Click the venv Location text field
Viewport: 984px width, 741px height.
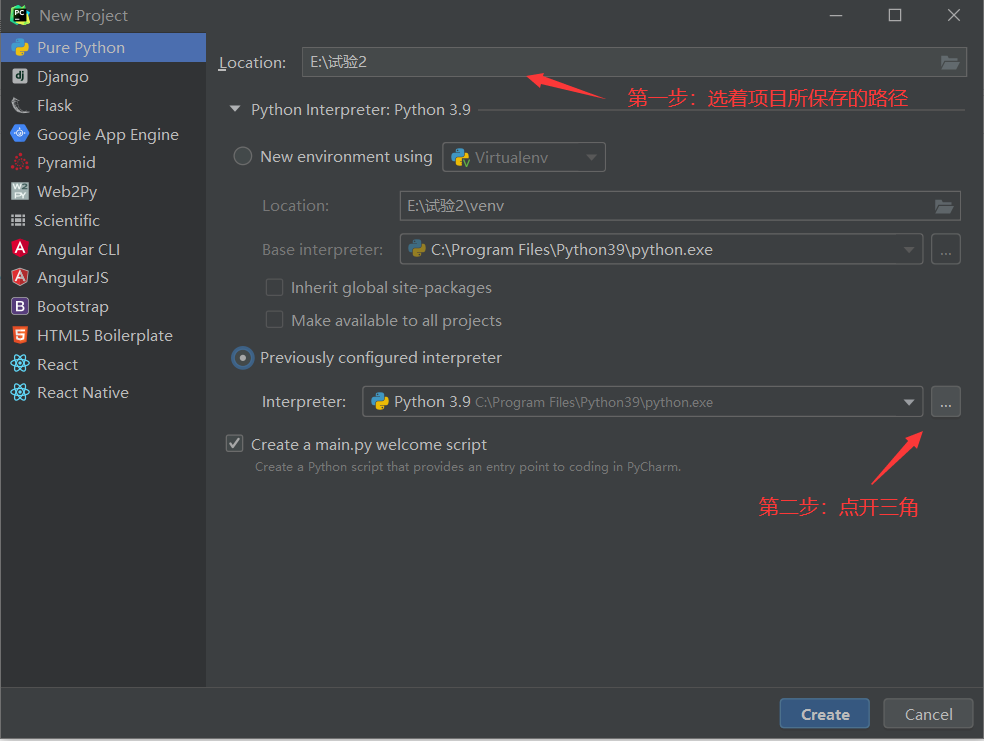pyautogui.click(x=680, y=206)
